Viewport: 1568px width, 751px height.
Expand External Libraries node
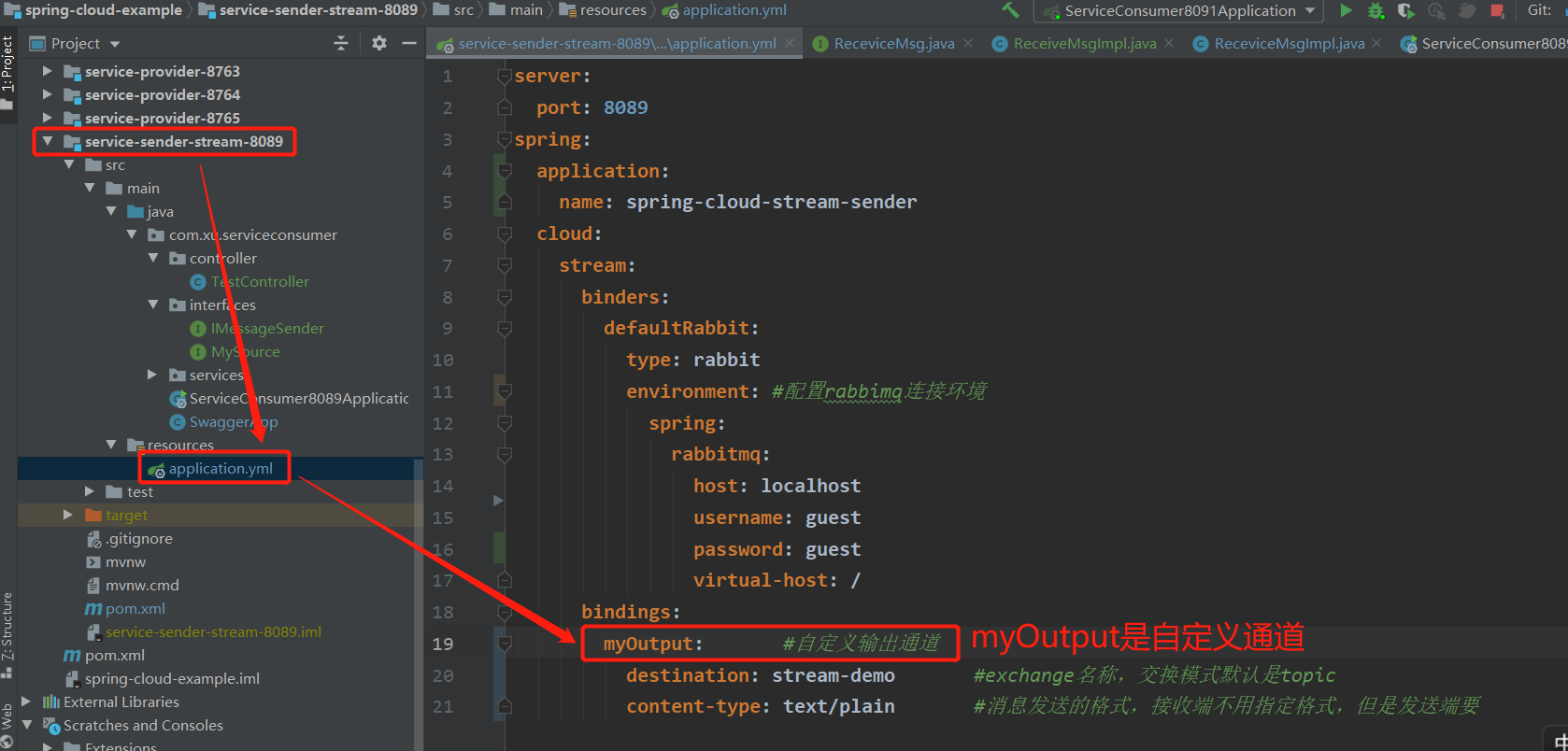point(26,701)
